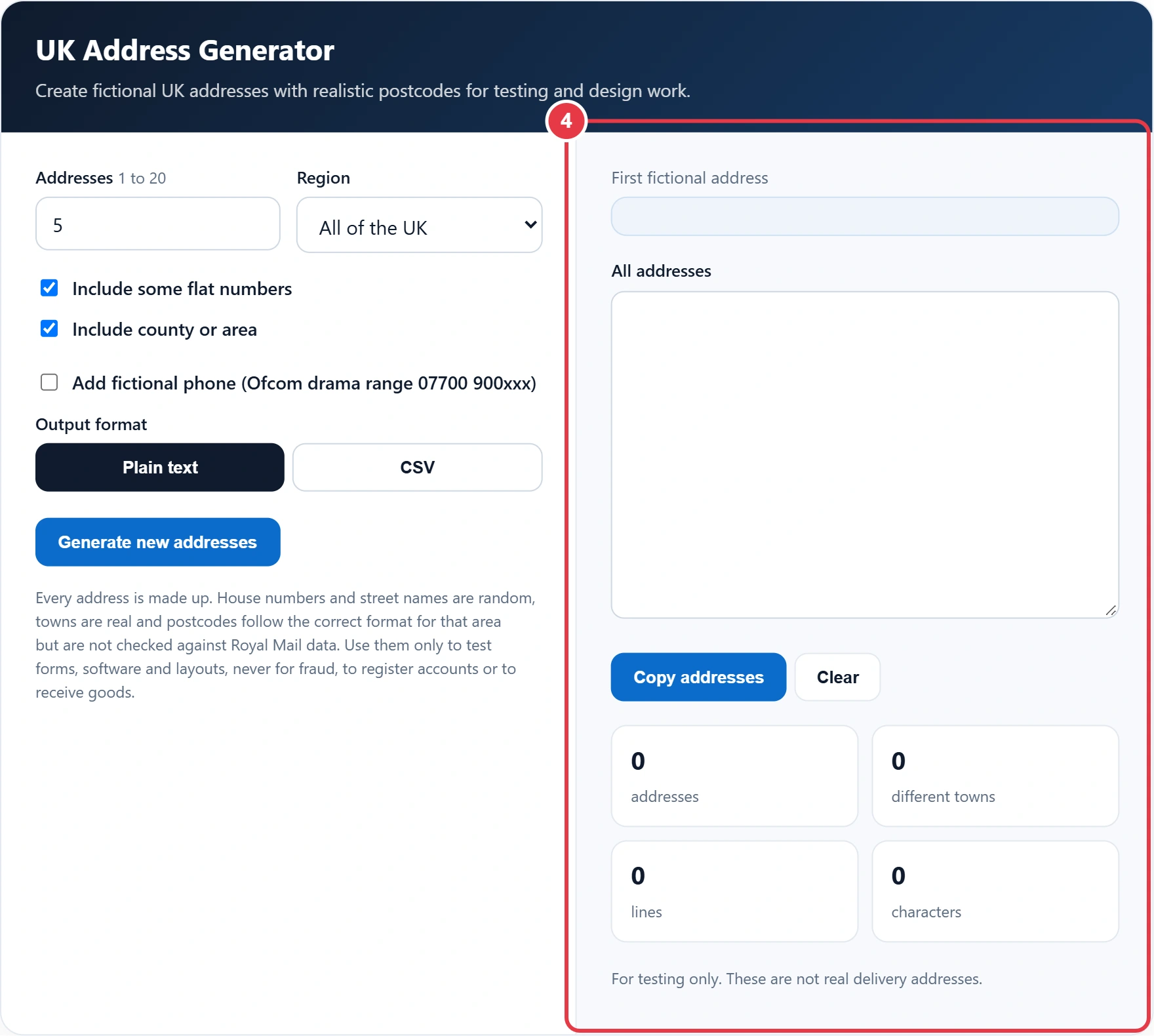Image resolution: width=1154 pixels, height=1036 pixels.
Task: Click the 'lines' count card
Action: 735,892
